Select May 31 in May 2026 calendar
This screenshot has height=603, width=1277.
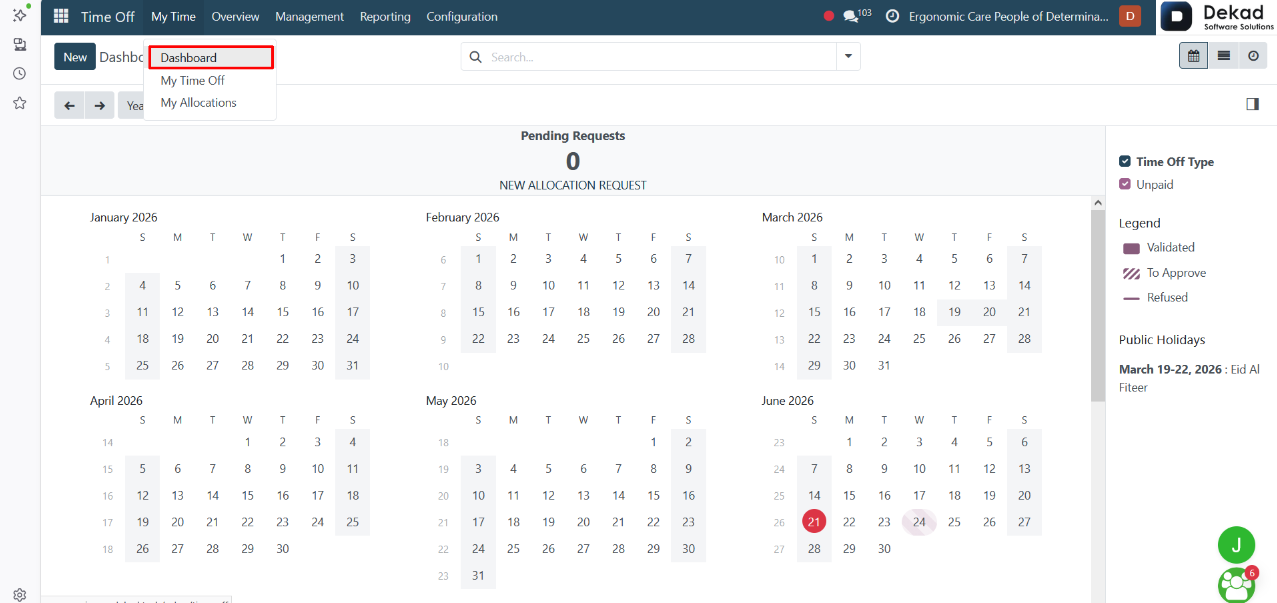478,575
